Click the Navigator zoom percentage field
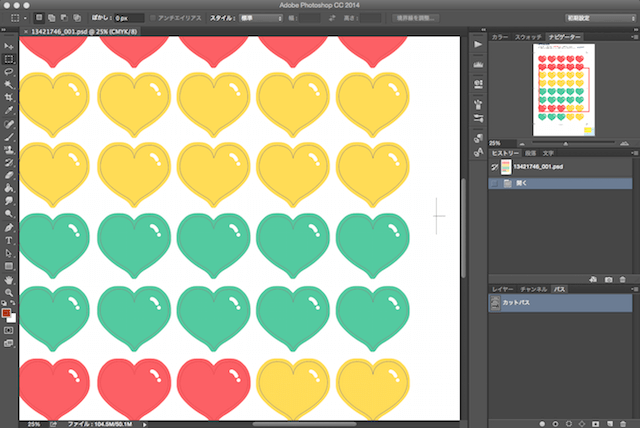 point(501,143)
